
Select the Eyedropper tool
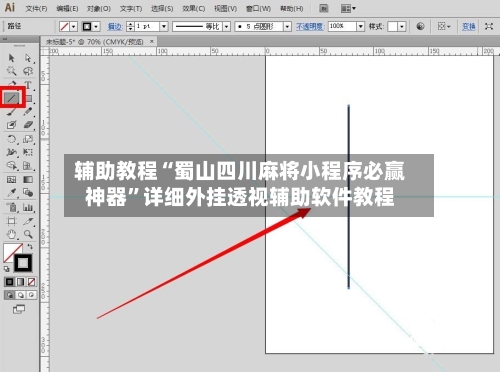11,193
